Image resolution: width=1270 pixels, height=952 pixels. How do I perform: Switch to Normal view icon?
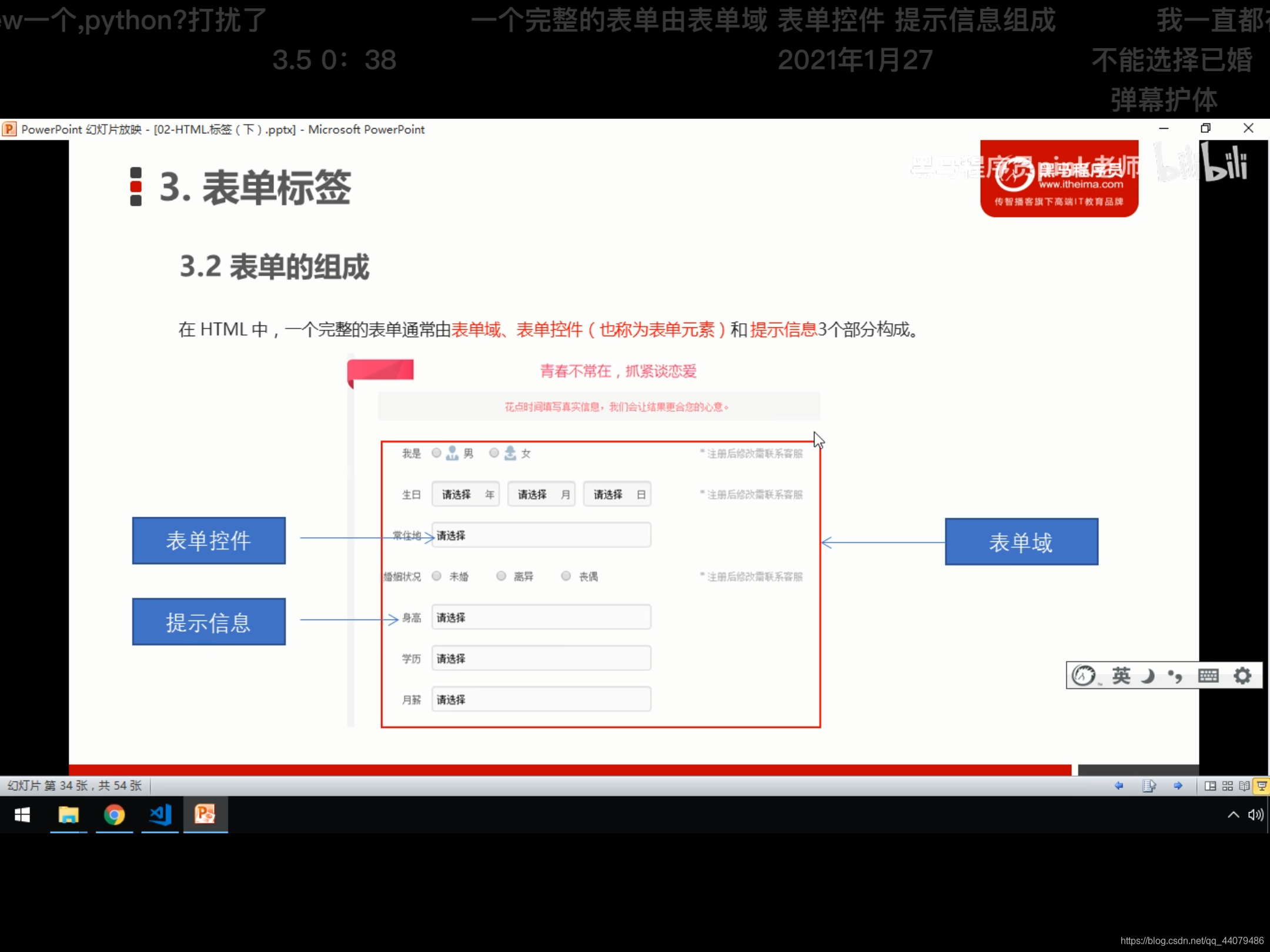1210,786
